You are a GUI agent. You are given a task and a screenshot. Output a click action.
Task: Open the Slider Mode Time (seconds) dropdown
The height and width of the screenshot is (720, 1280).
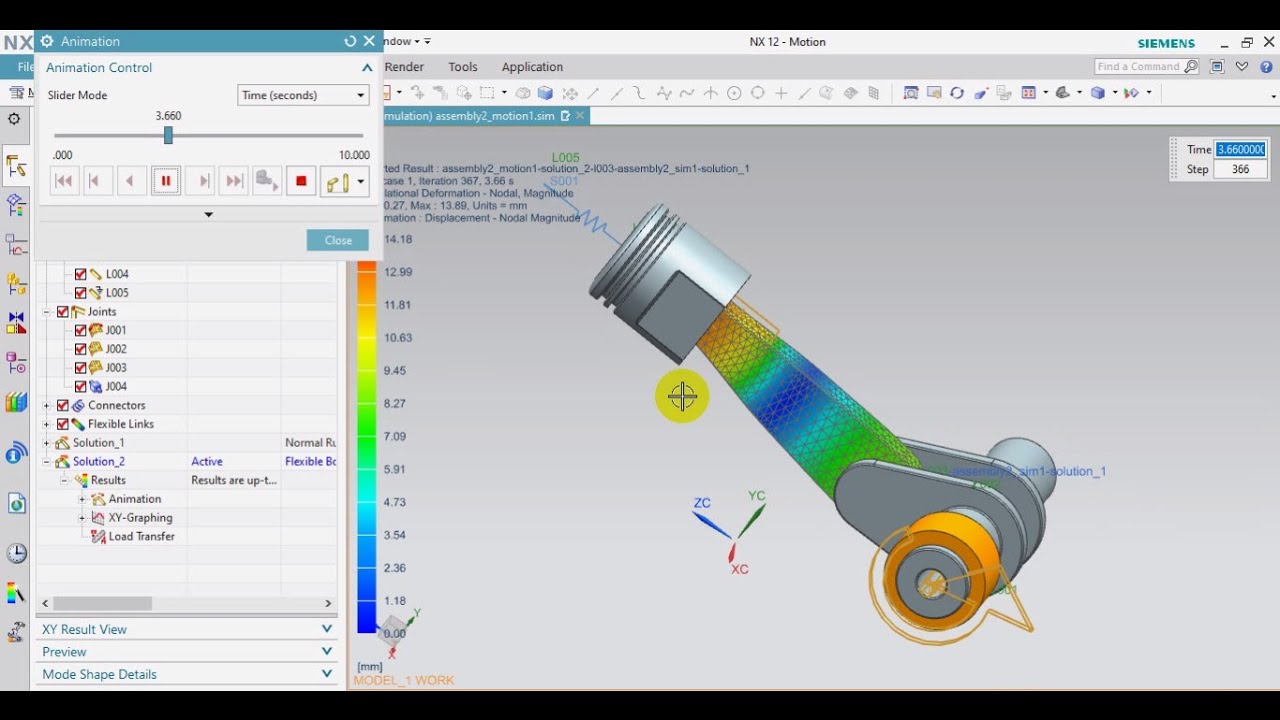303,95
